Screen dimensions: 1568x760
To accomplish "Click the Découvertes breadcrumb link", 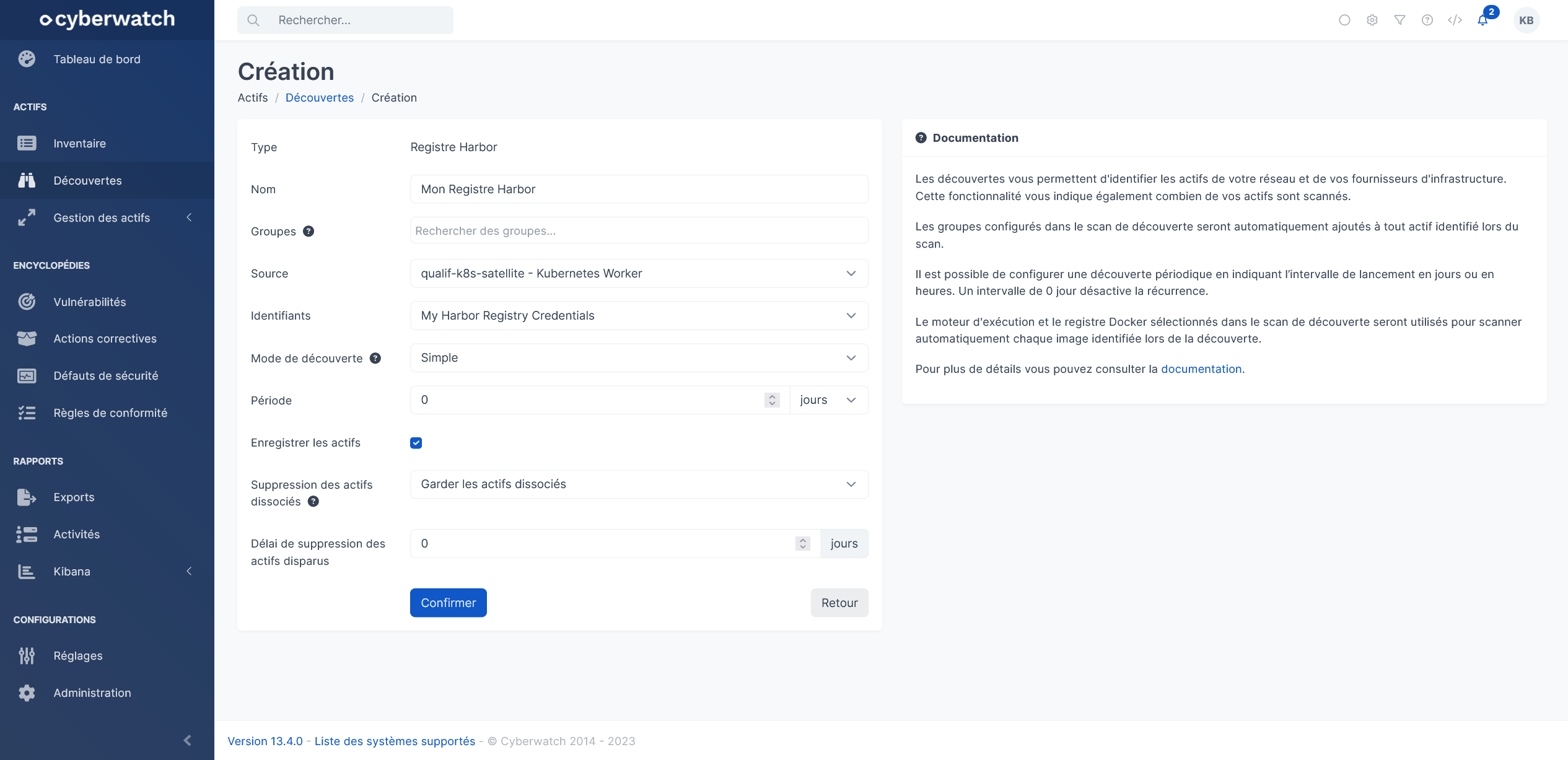I will coord(320,97).
